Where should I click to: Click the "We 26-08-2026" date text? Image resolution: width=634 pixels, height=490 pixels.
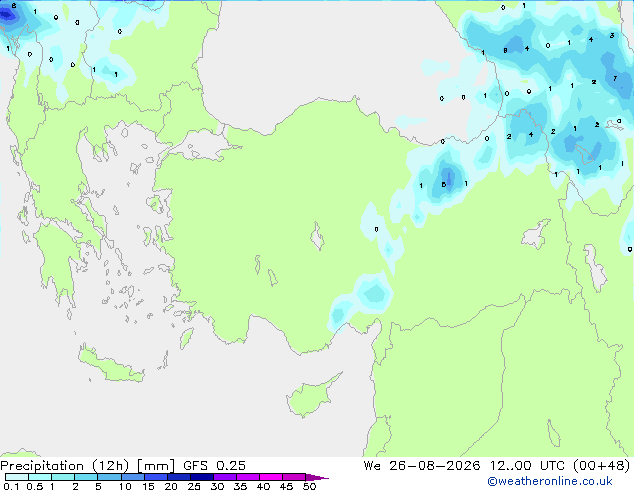click(x=421, y=466)
